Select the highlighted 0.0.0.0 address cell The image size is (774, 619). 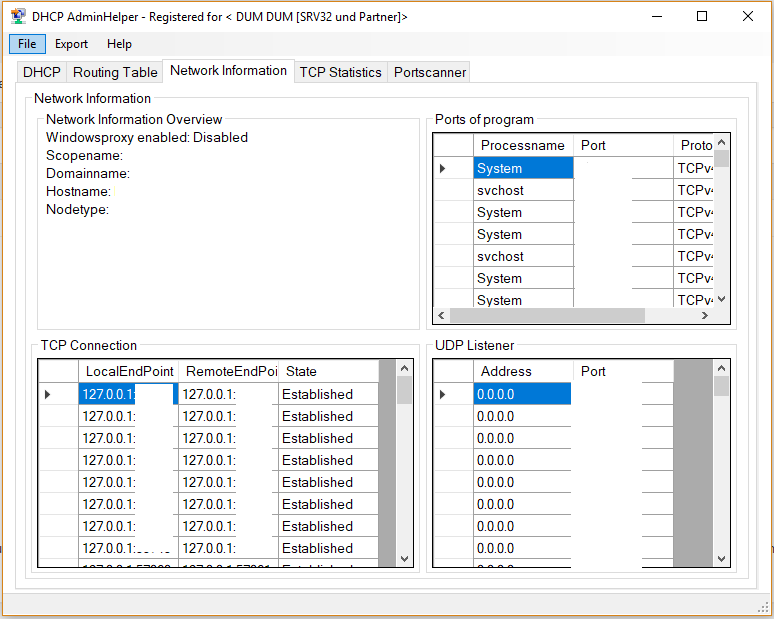(522, 394)
